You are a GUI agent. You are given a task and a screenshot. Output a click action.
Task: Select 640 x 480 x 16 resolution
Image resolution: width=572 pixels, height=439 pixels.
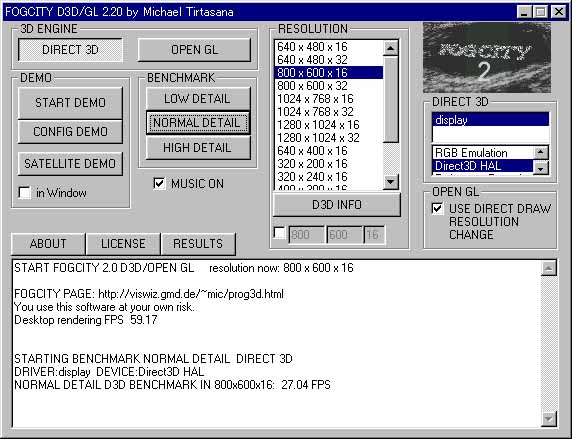tap(329, 47)
